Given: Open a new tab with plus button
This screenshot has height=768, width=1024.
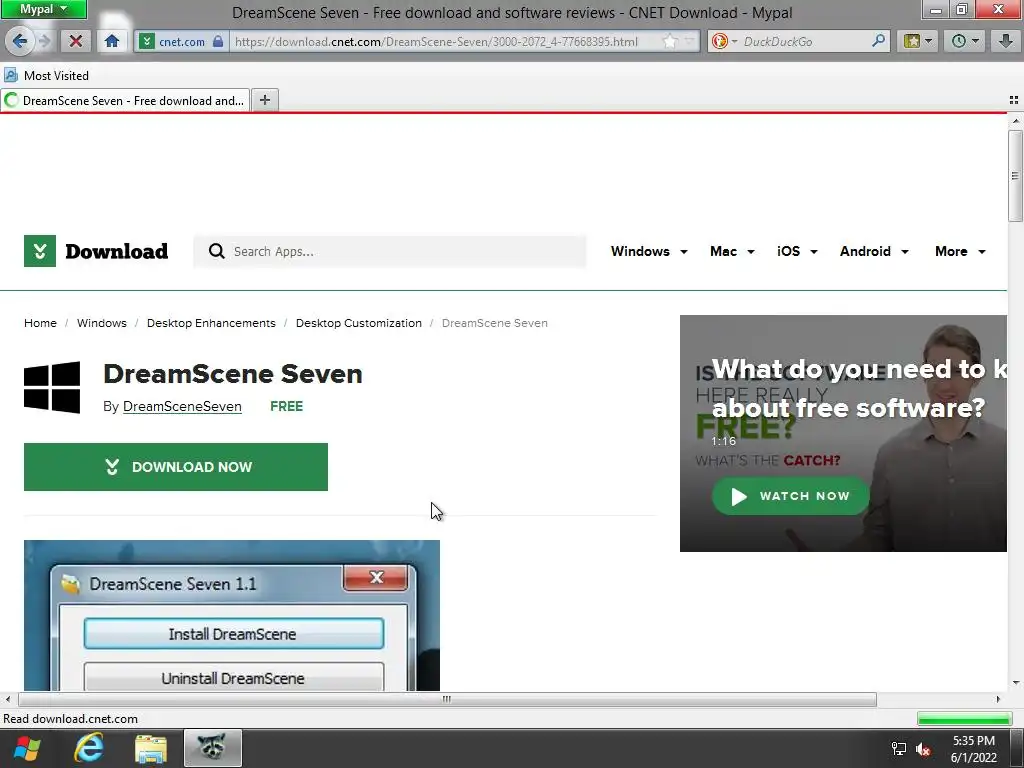Looking at the screenshot, I should [x=264, y=100].
